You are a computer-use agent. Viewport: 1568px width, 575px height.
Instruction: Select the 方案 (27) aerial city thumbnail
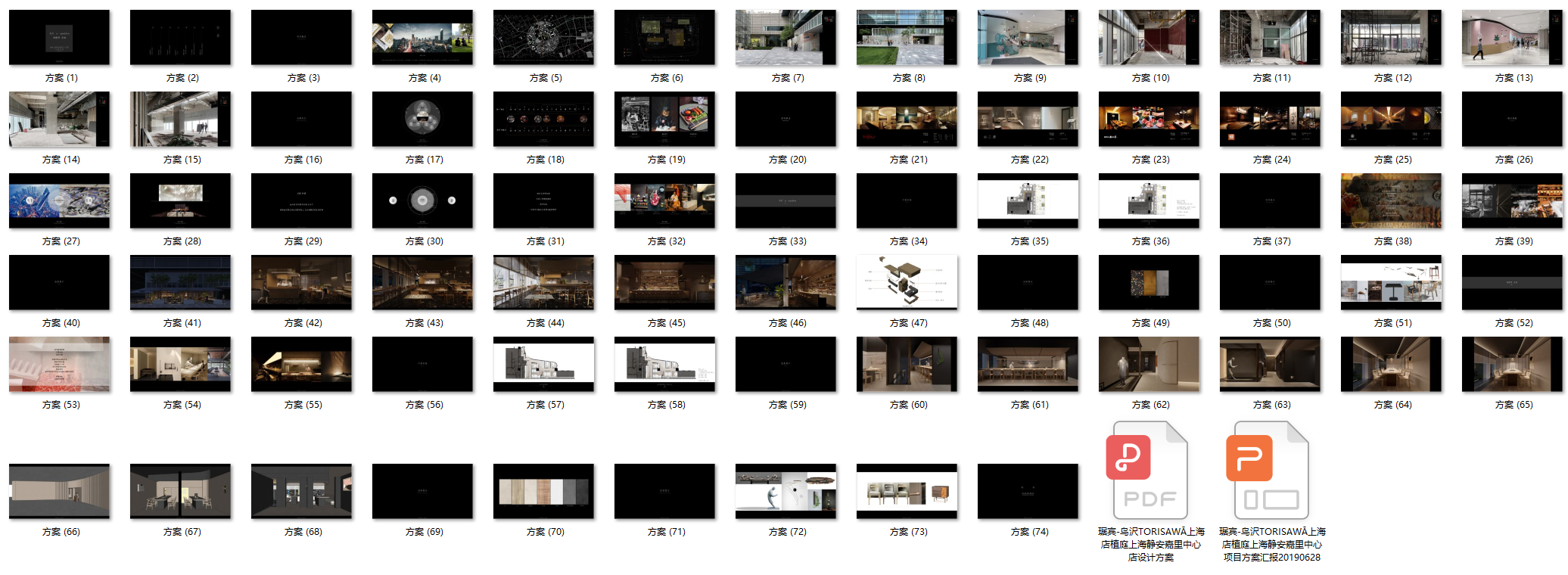tap(59, 200)
